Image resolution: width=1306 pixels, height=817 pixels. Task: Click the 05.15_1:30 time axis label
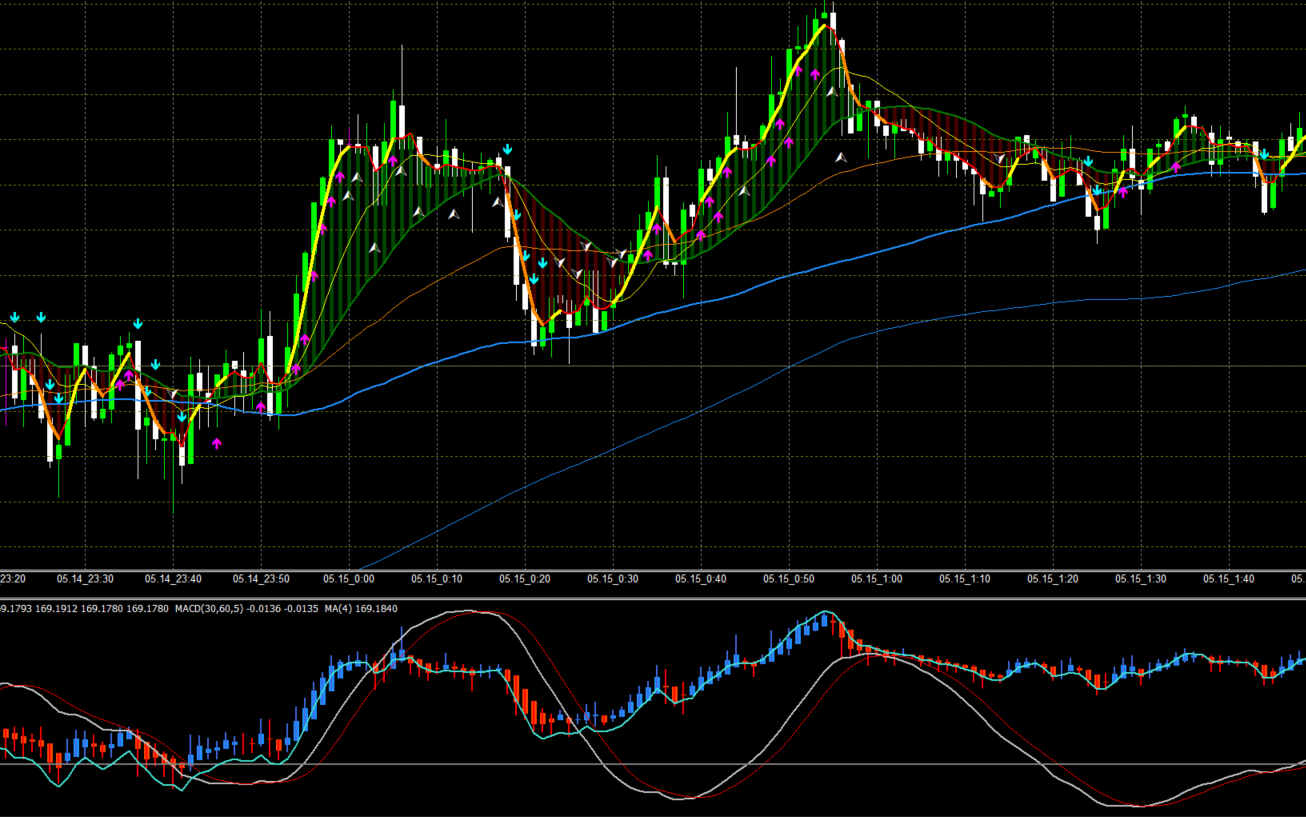point(1141,579)
